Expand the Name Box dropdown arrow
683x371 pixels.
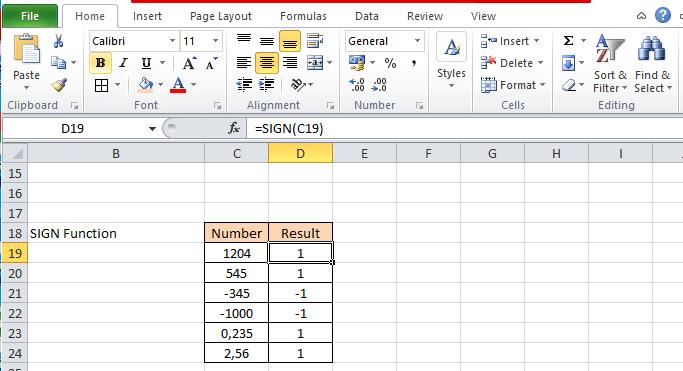pyautogui.click(x=152, y=129)
